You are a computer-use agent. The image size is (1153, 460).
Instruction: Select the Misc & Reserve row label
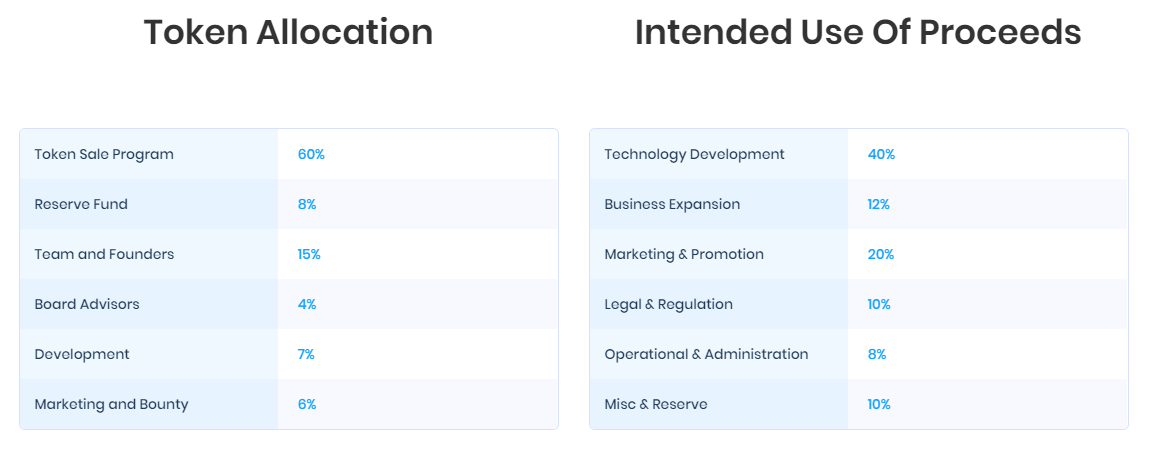[656, 404]
